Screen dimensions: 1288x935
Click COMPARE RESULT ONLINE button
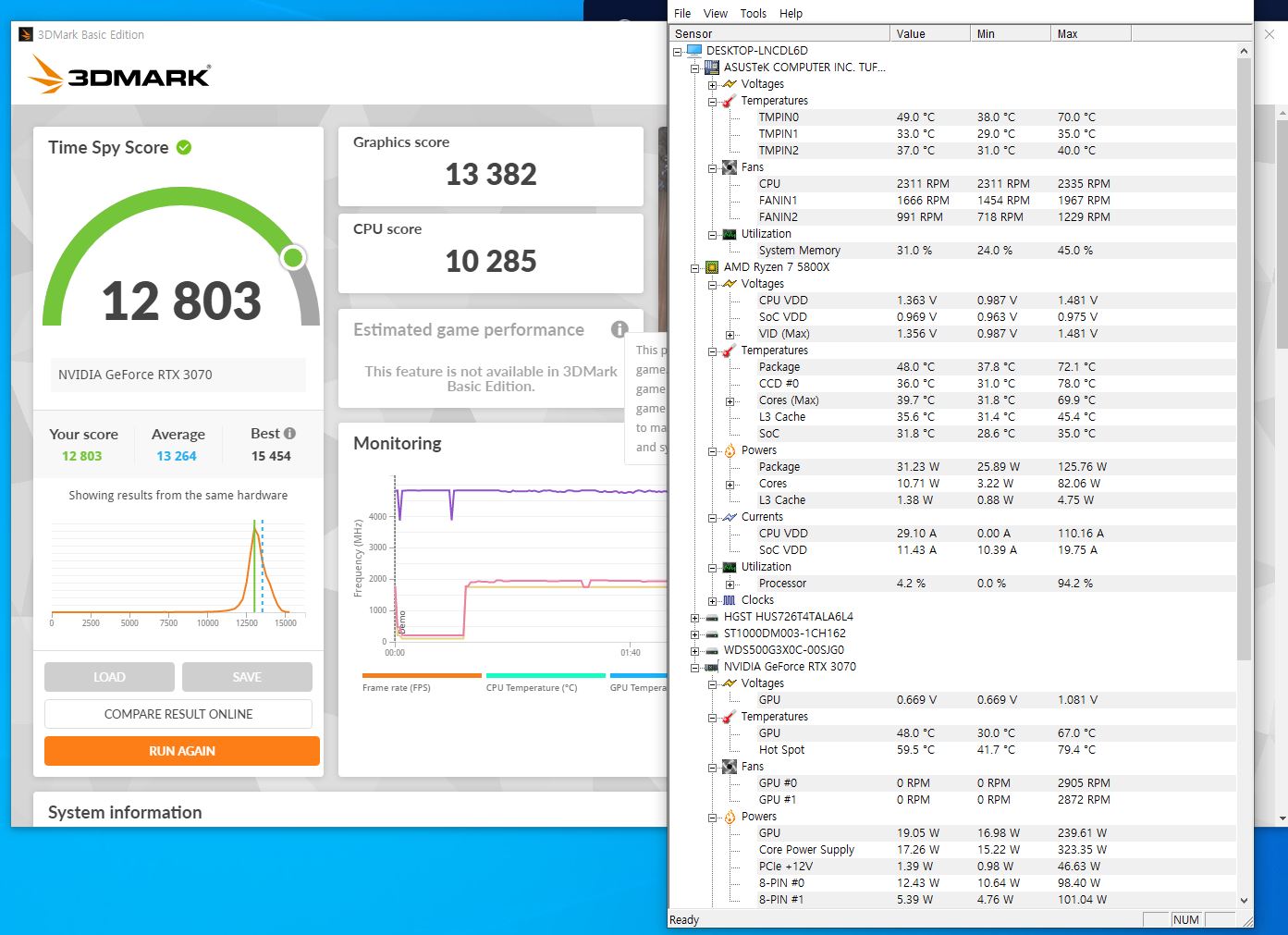[x=178, y=714]
